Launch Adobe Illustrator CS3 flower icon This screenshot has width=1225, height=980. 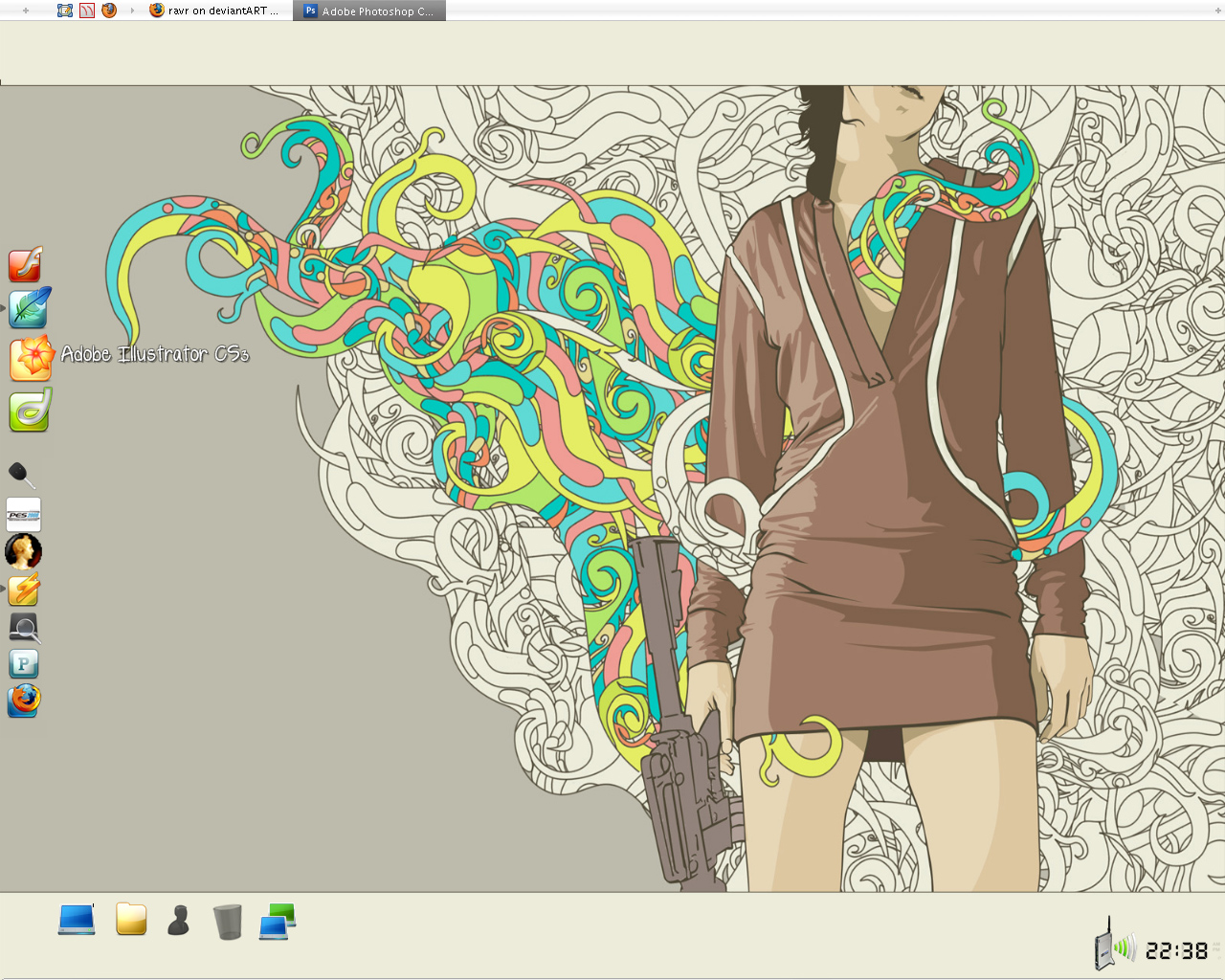click(32, 358)
